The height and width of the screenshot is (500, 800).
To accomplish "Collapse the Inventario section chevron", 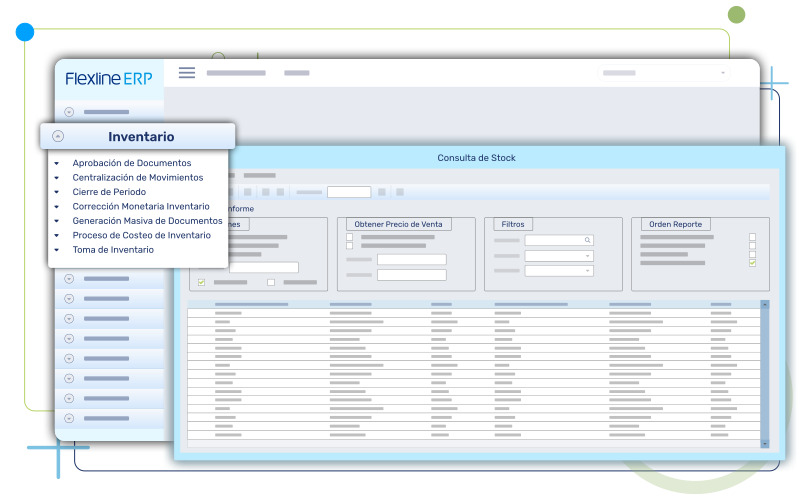I will pos(58,137).
